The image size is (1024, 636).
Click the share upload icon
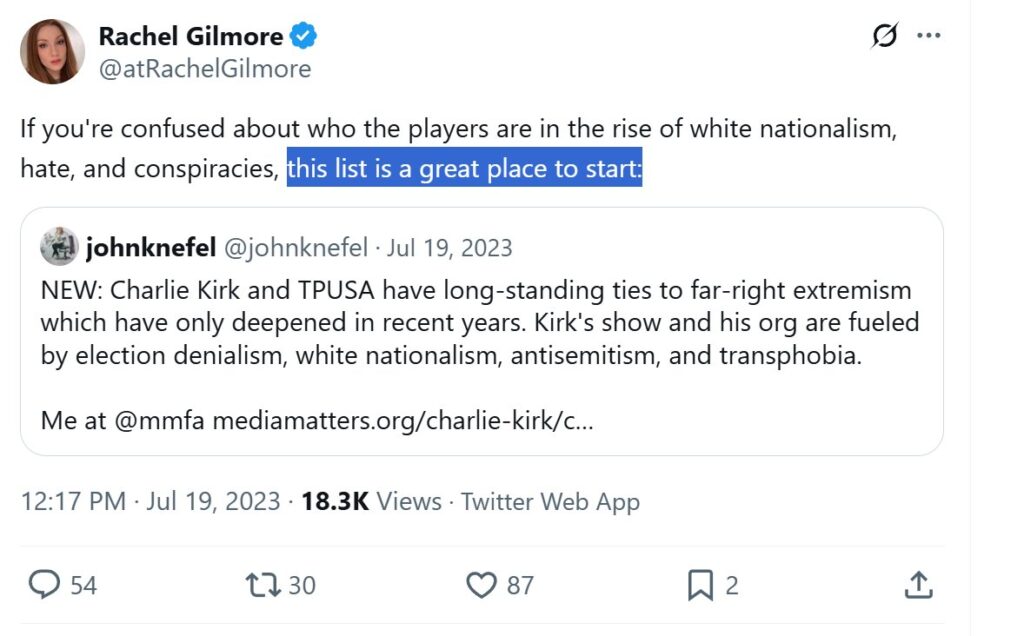coord(919,585)
